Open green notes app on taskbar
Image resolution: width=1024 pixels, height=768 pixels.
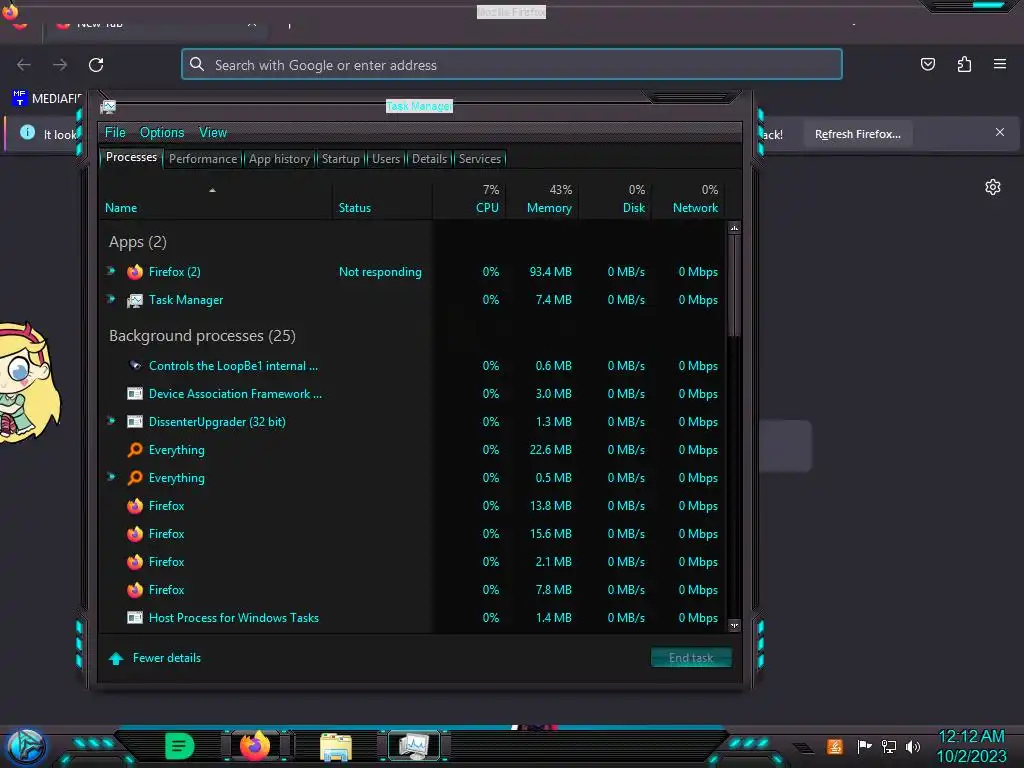[180, 746]
